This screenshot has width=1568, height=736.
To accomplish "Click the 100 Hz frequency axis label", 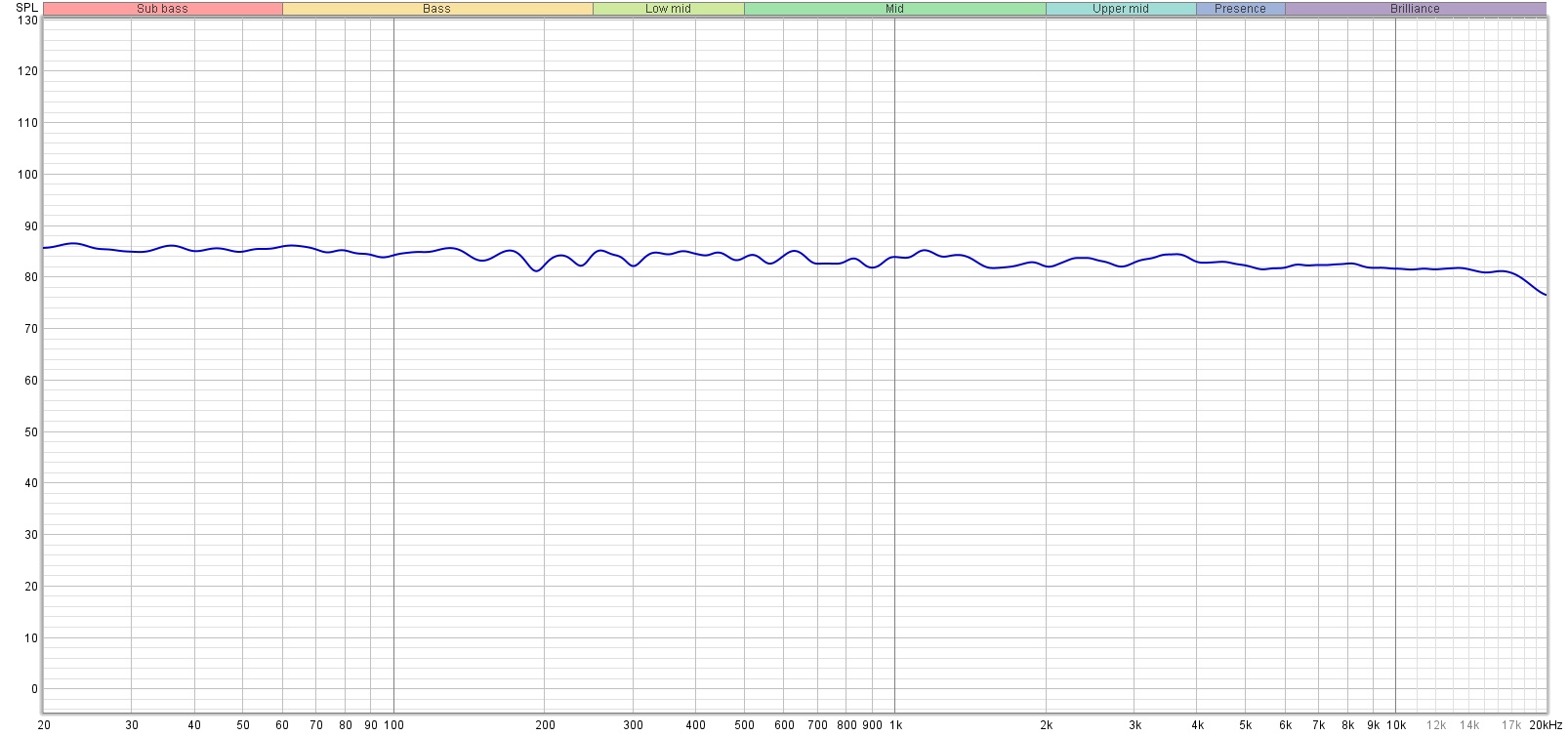I will (393, 725).
